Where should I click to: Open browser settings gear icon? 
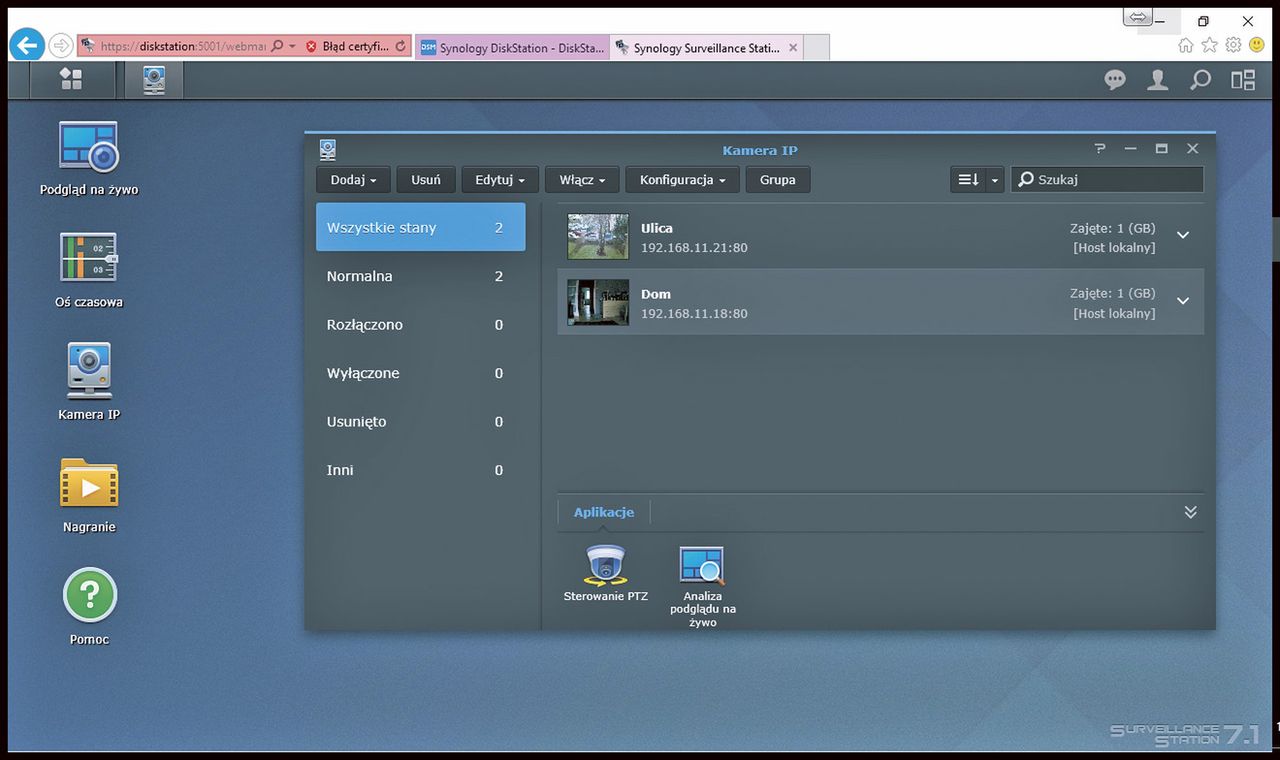(x=1233, y=45)
